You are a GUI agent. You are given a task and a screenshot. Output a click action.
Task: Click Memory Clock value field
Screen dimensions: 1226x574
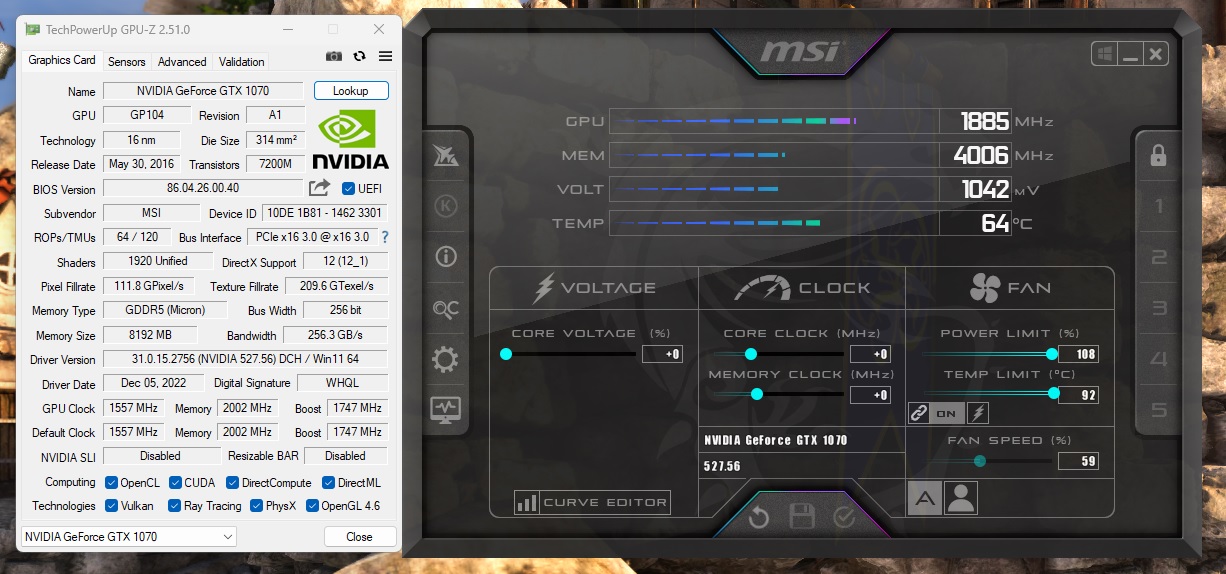pyautogui.click(x=870, y=395)
